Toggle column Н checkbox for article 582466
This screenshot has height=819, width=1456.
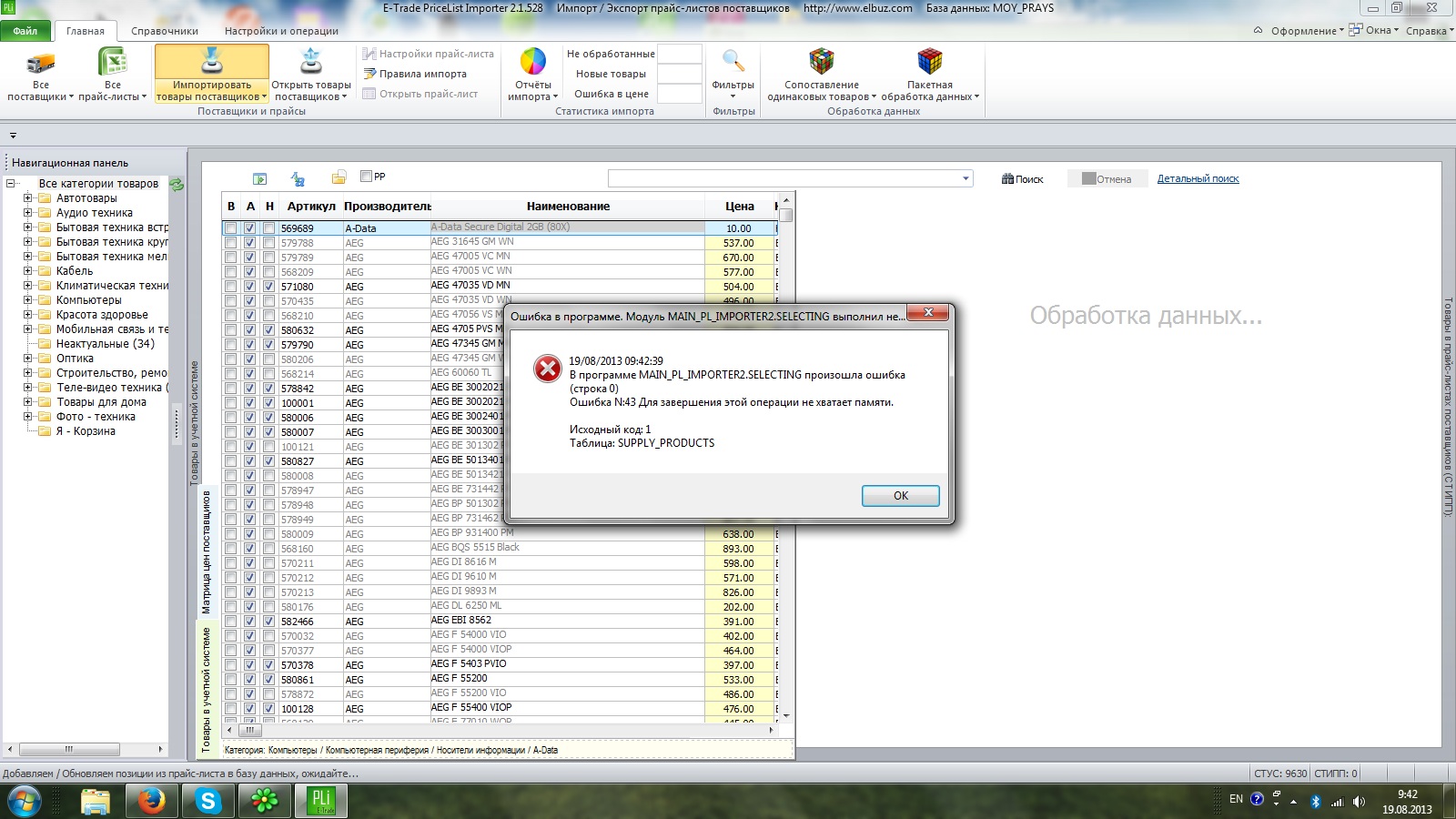click(268, 622)
